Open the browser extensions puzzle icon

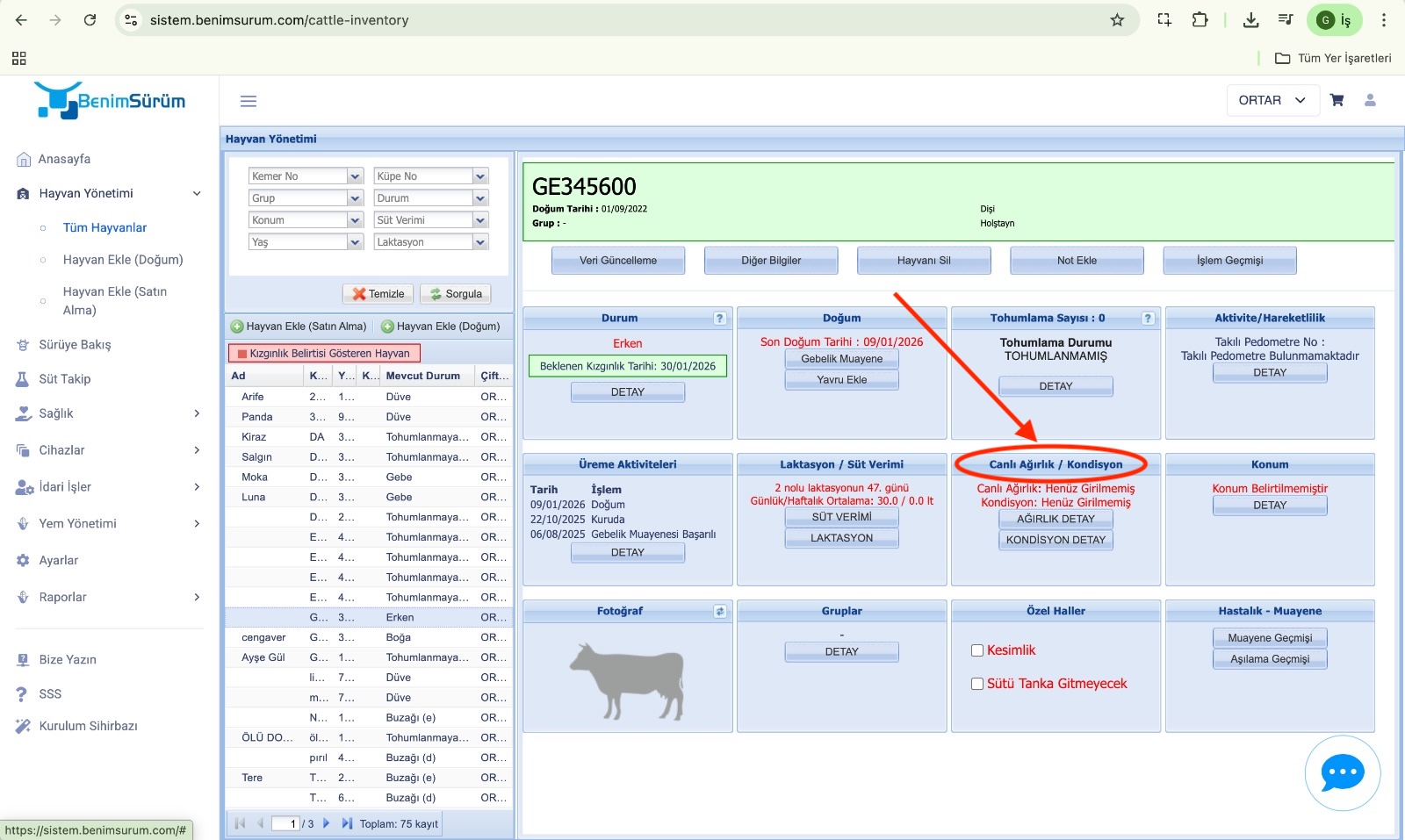(x=1200, y=20)
